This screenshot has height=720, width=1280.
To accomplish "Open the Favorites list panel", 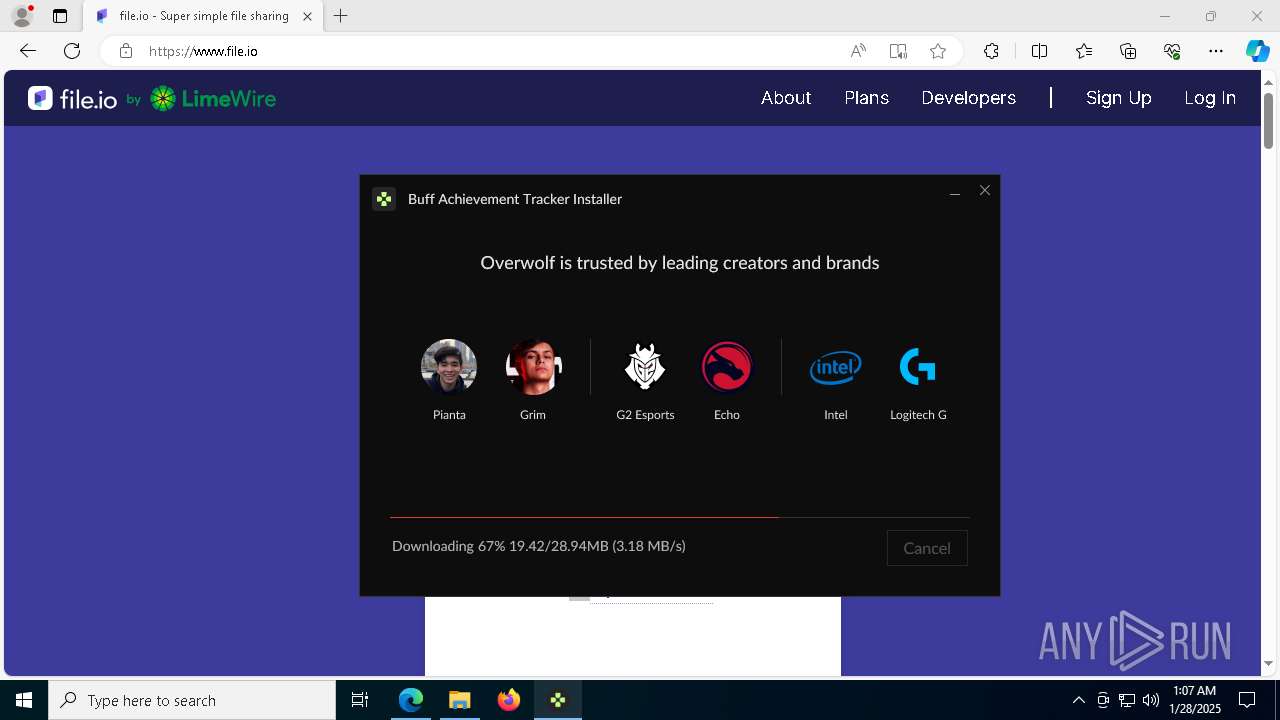I will (1084, 51).
